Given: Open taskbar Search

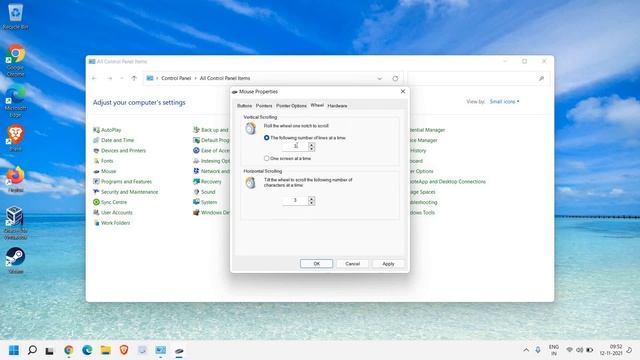Looking at the screenshot, I should pyautogui.click(x=32, y=350).
